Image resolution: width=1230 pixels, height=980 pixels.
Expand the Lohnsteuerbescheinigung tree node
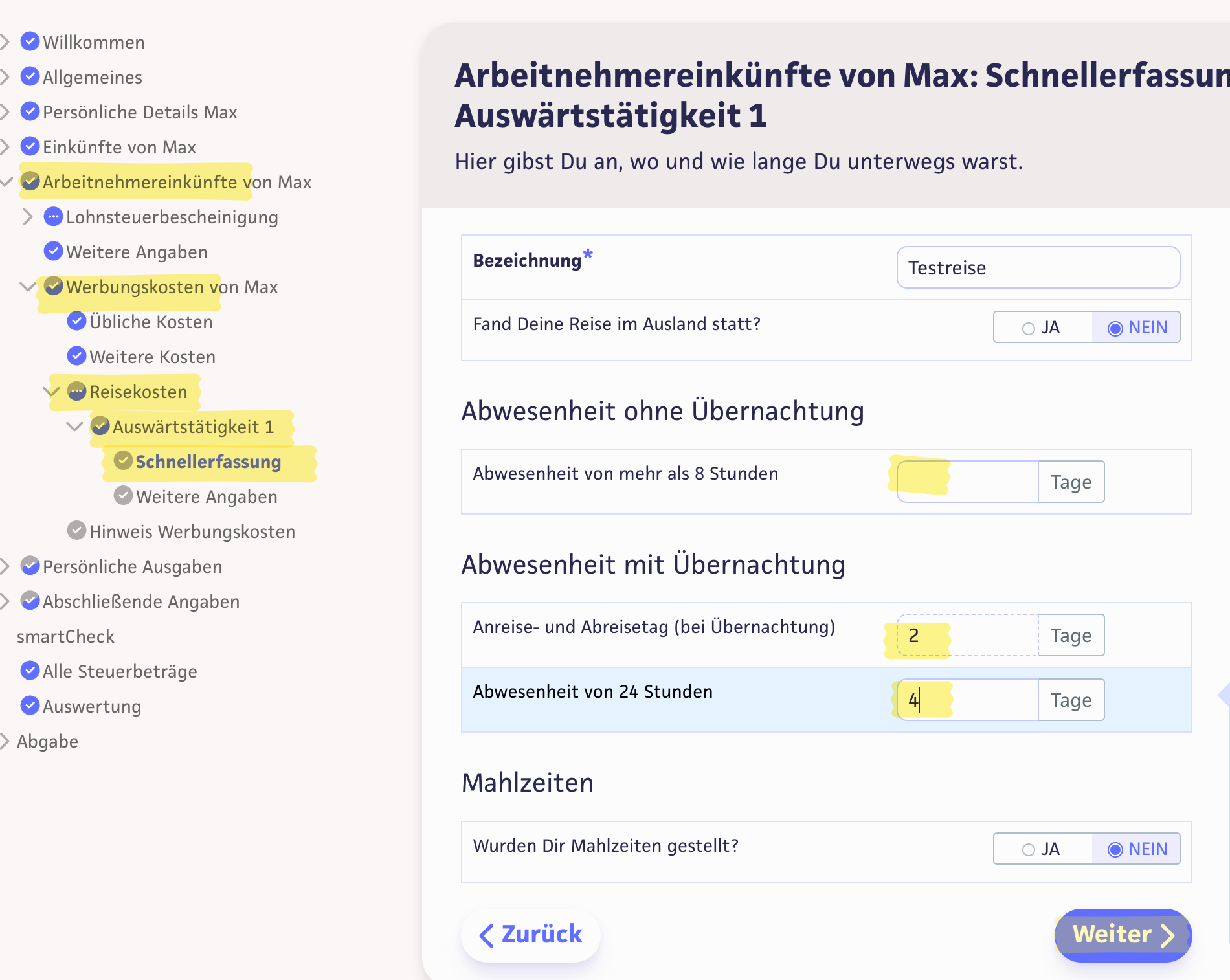point(27,217)
